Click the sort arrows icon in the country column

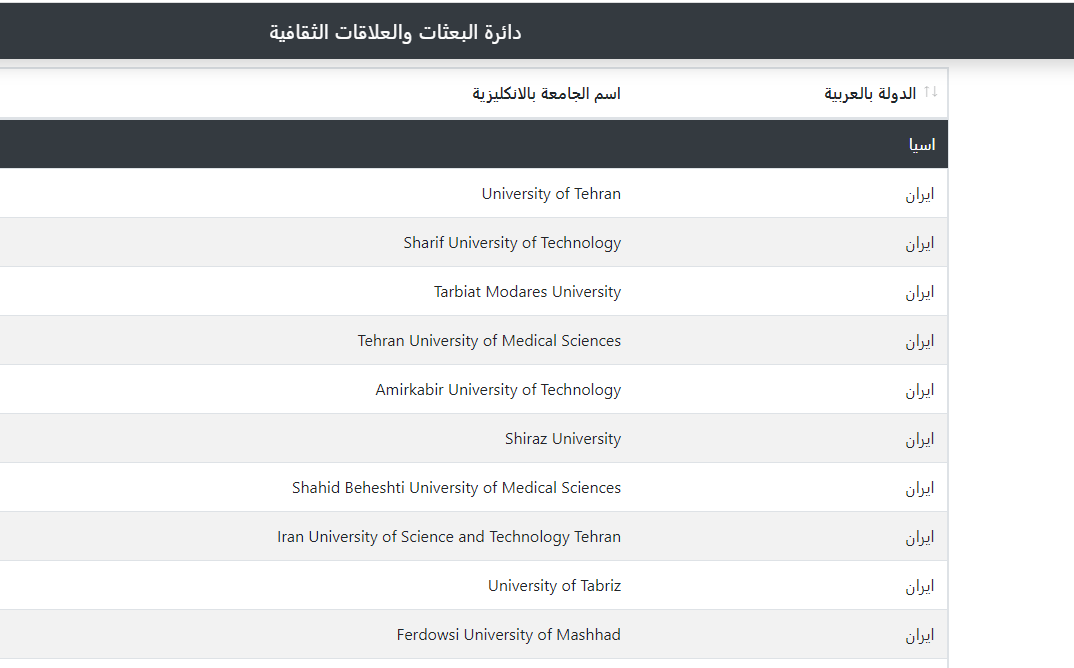(x=930, y=92)
